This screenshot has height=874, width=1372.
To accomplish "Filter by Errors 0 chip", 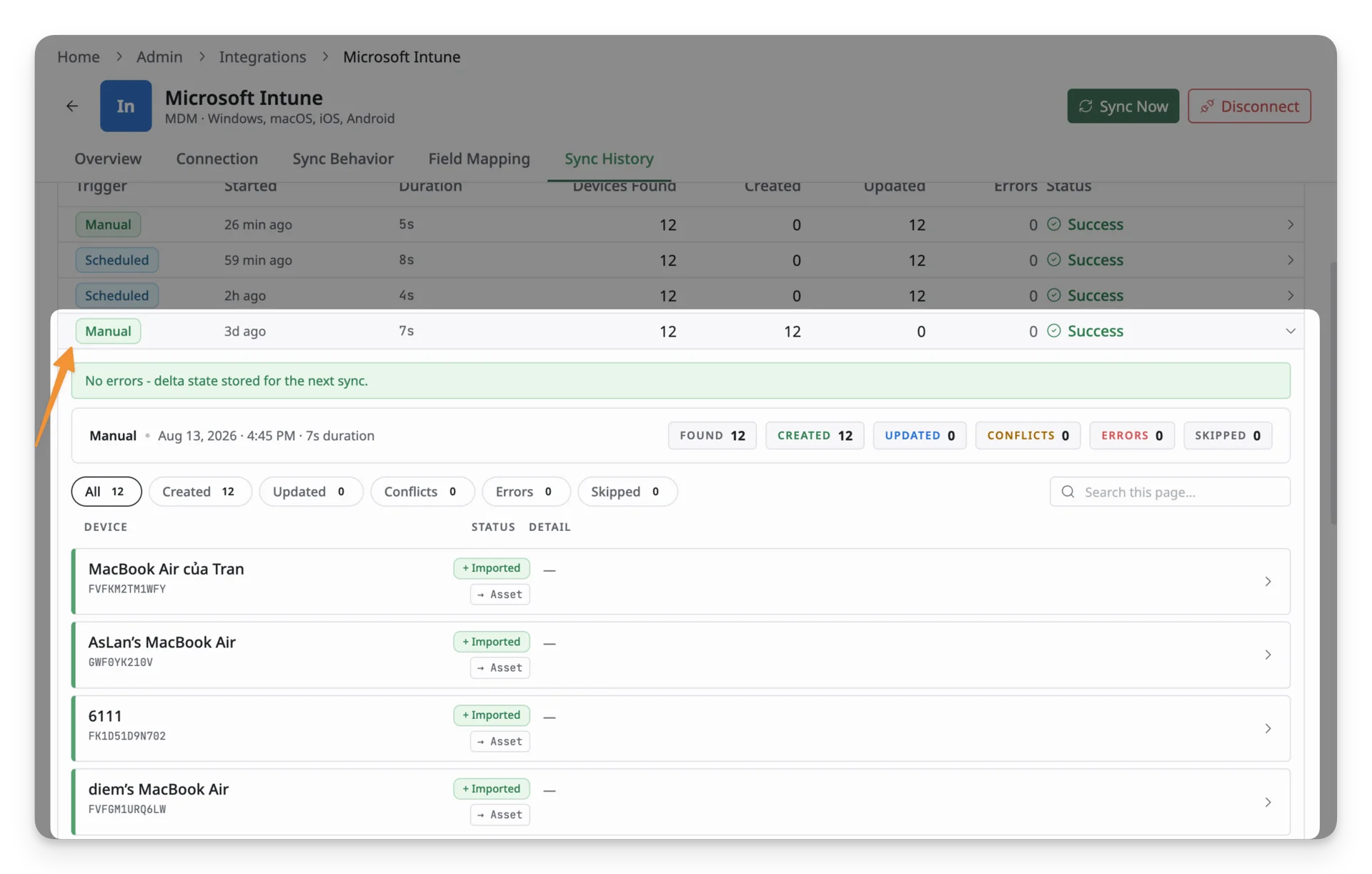I will pos(526,492).
